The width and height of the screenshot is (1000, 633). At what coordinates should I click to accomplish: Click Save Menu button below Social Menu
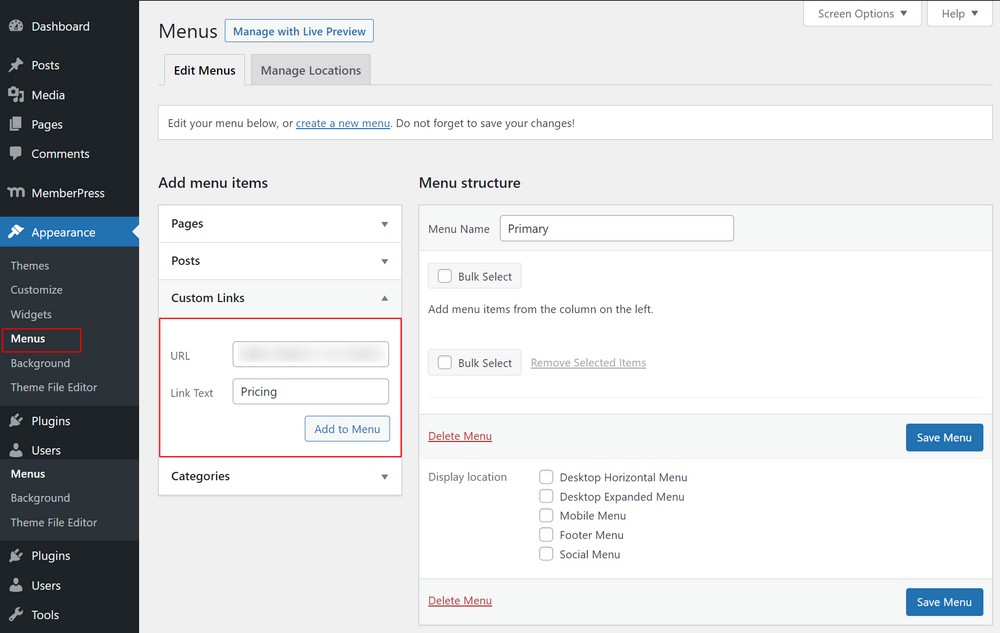click(x=945, y=602)
